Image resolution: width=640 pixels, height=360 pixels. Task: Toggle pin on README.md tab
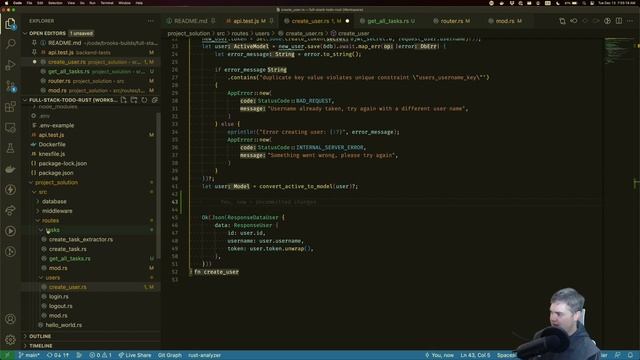[x=213, y=21]
